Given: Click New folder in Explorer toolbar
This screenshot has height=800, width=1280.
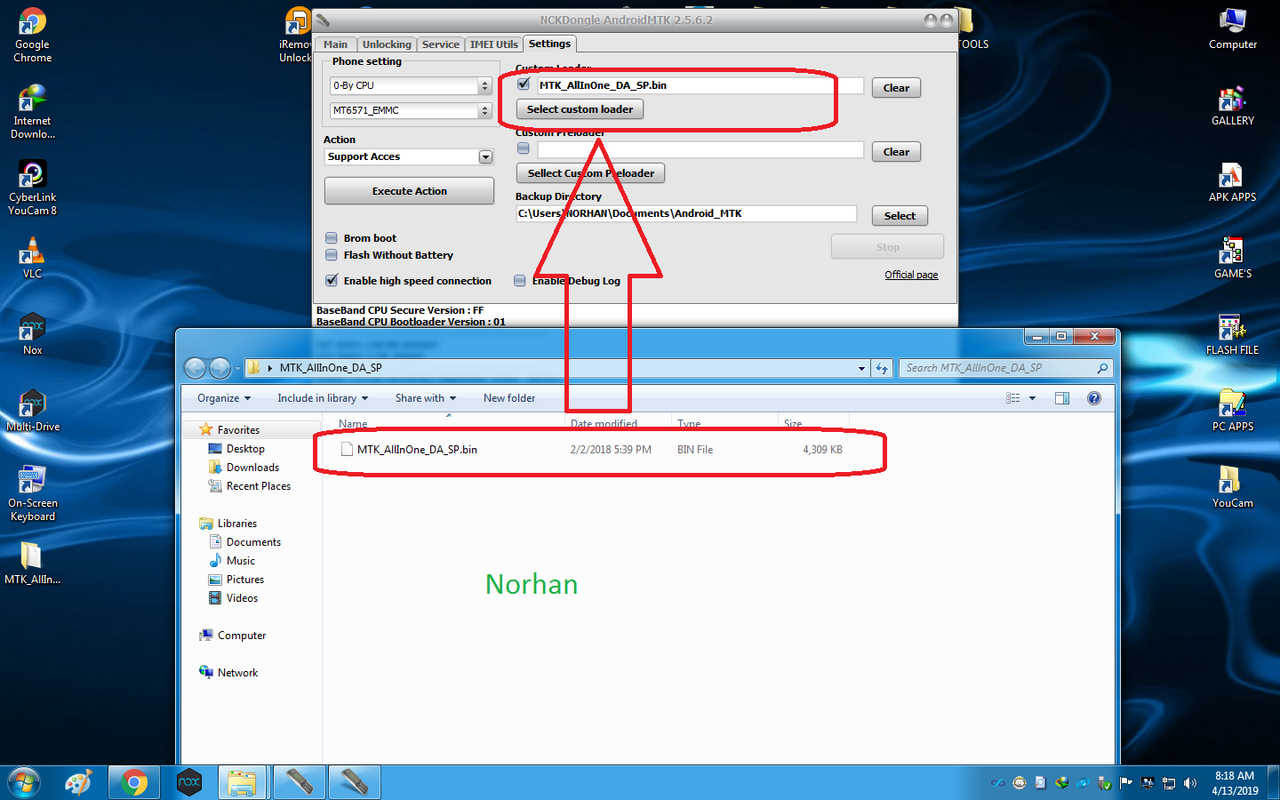Looking at the screenshot, I should tap(509, 398).
